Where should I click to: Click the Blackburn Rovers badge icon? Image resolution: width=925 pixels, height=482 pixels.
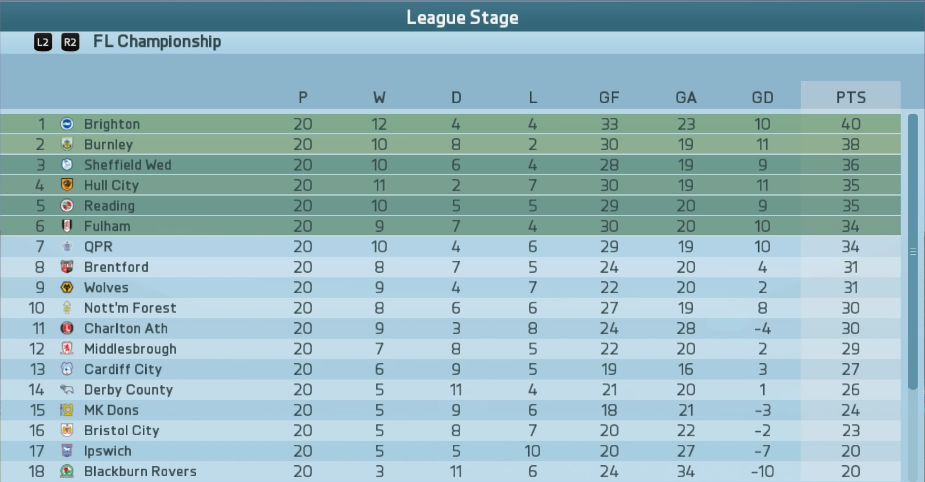click(67, 471)
